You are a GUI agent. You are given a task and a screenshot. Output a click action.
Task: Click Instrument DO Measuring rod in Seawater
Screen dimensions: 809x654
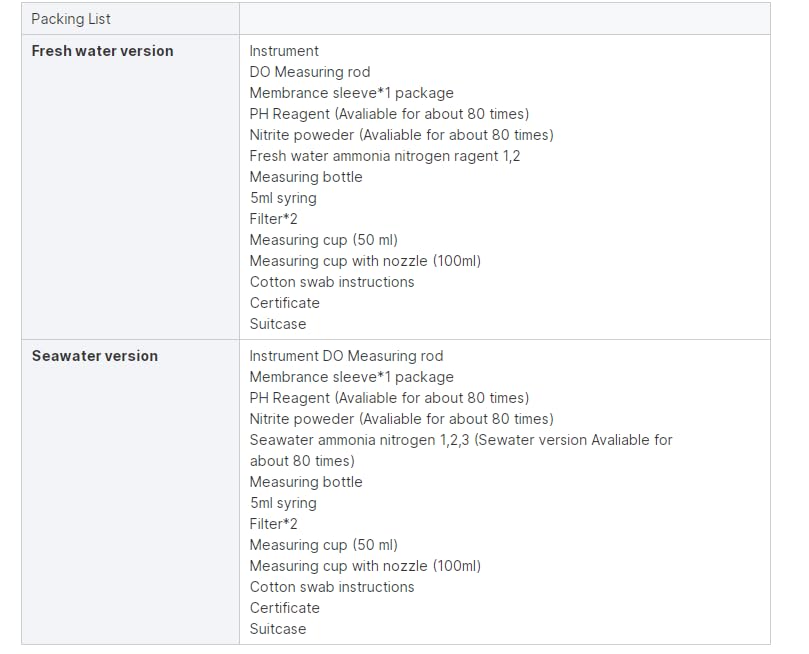coord(346,356)
